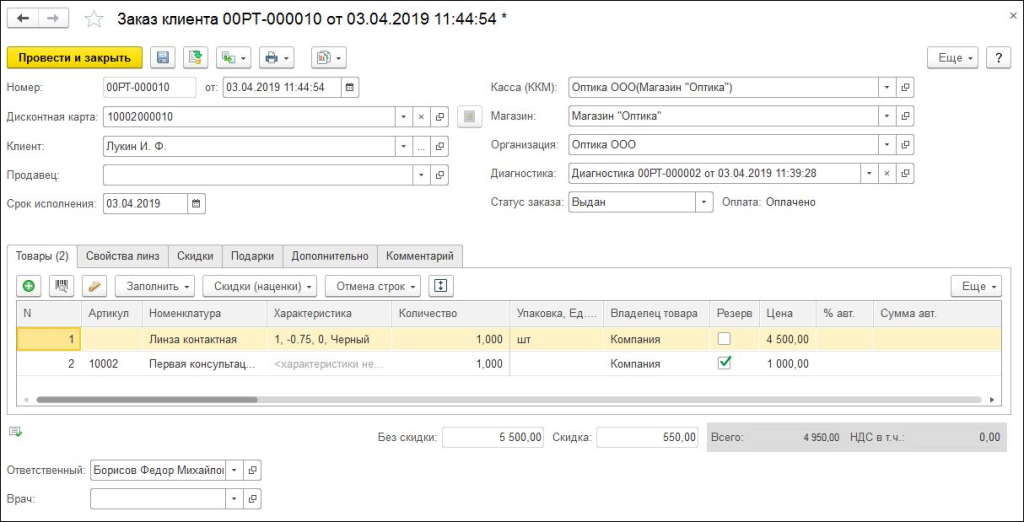Viewport: 1024px width, 522px height.
Task: Expand the Статус заказа dropdown
Action: click(x=702, y=202)
